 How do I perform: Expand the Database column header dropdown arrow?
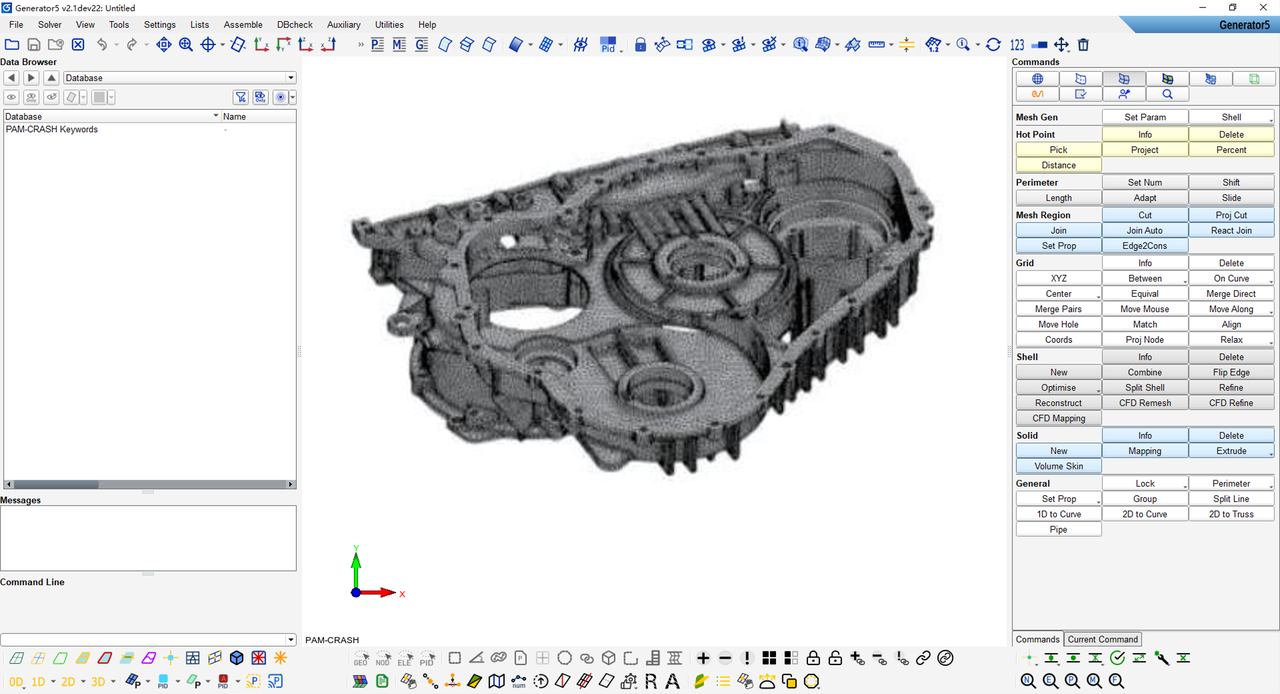[215, 116]
